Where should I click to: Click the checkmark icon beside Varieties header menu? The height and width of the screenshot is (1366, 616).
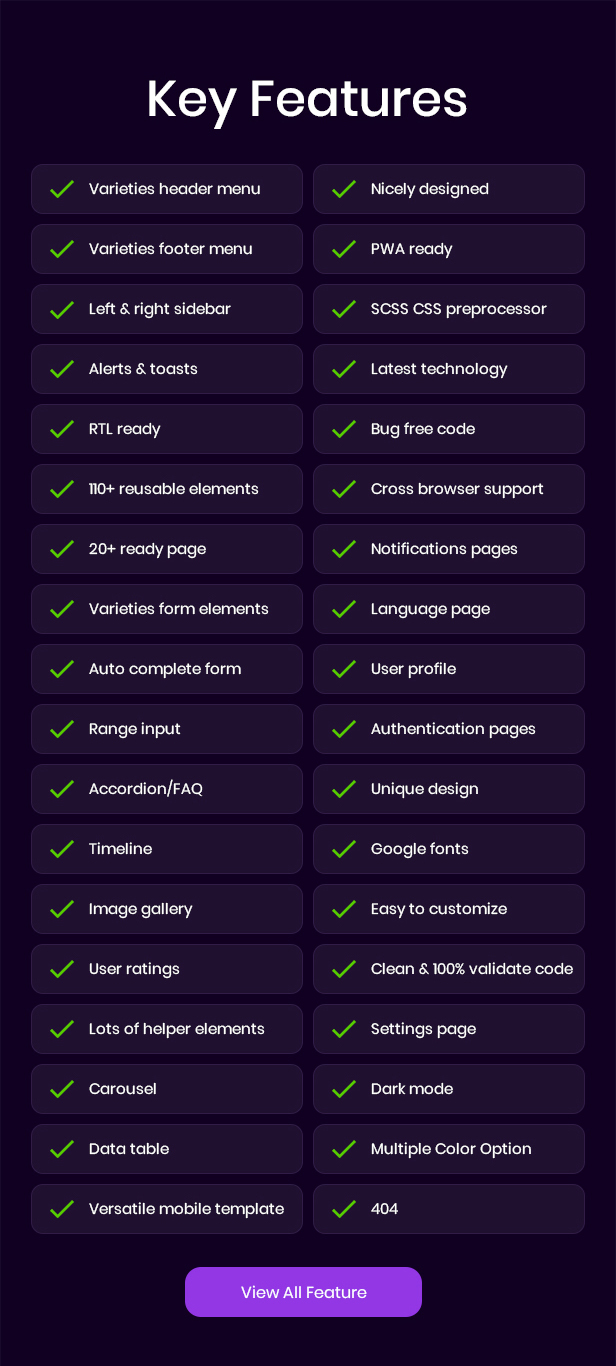click(x=62, y=189)
